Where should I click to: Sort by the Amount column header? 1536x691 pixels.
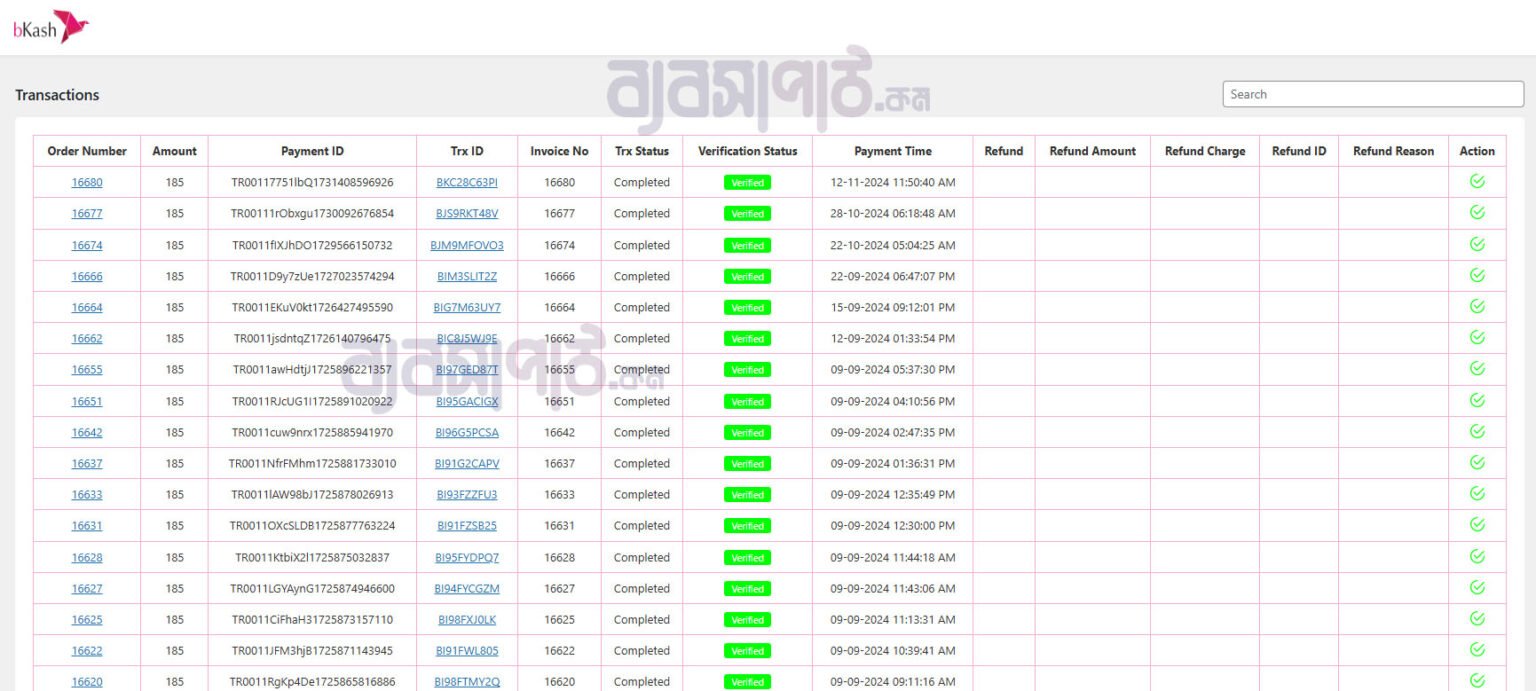[x=174, y=150]
